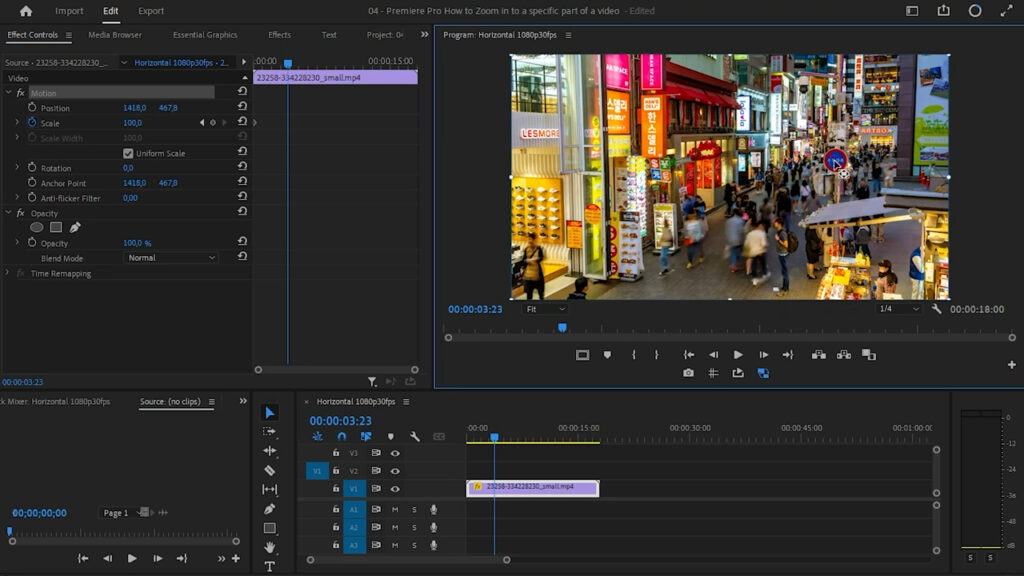Select the Ripple Edit tool
Viewport: 1024px width, 576px height.
[270, 451]
